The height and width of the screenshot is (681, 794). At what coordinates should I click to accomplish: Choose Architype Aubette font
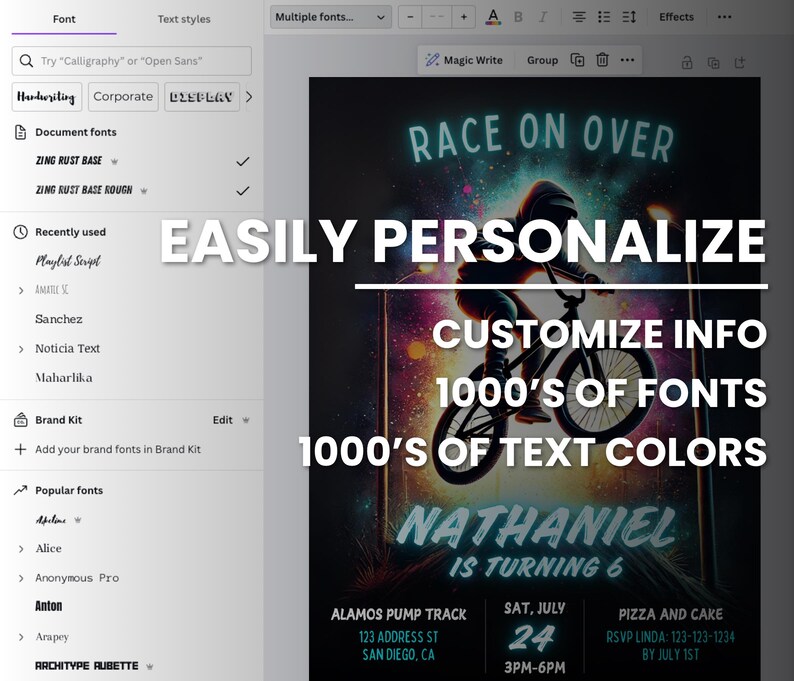click(x=87, y=666)
